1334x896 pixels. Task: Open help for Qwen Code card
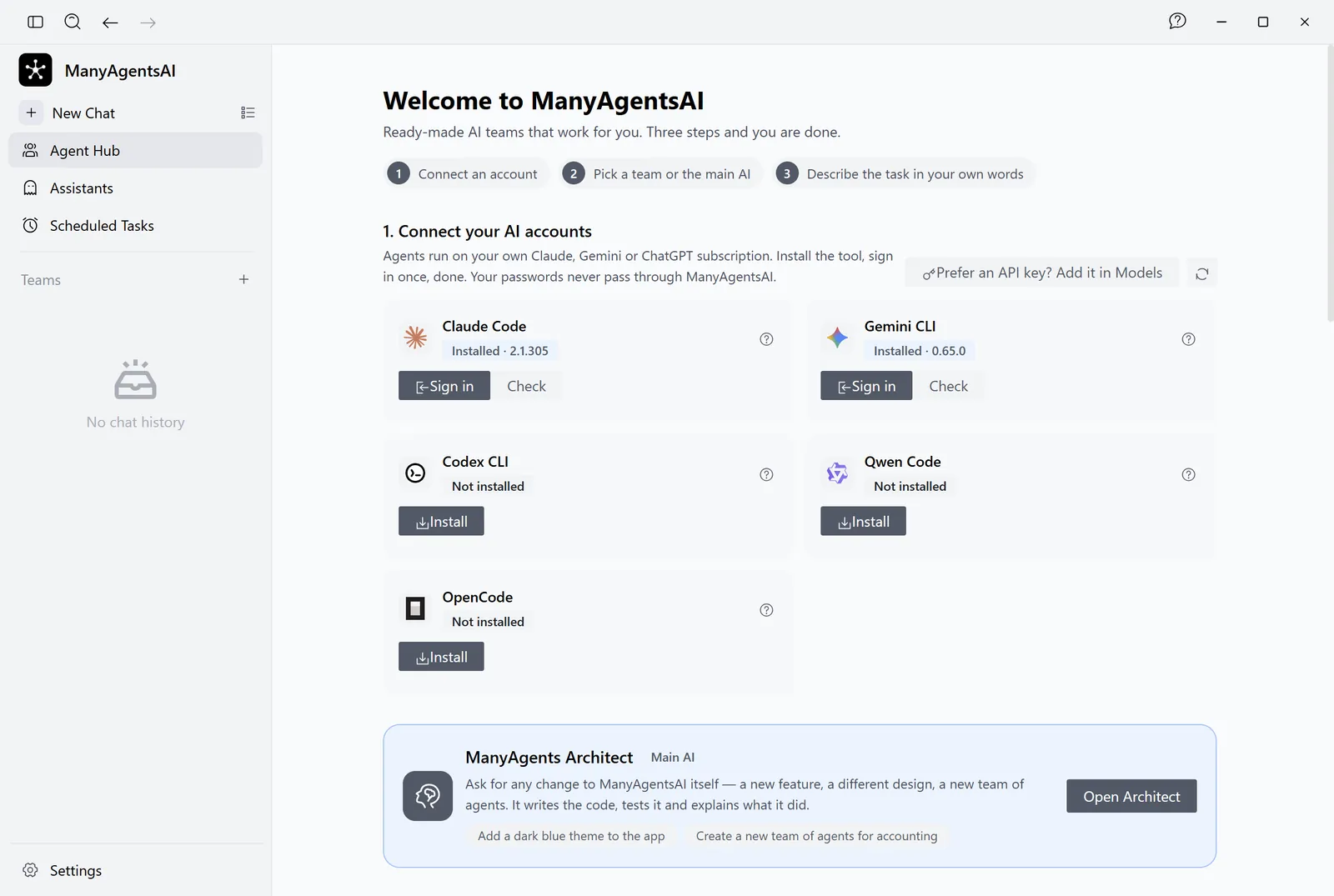click(x=1188, y=474)
